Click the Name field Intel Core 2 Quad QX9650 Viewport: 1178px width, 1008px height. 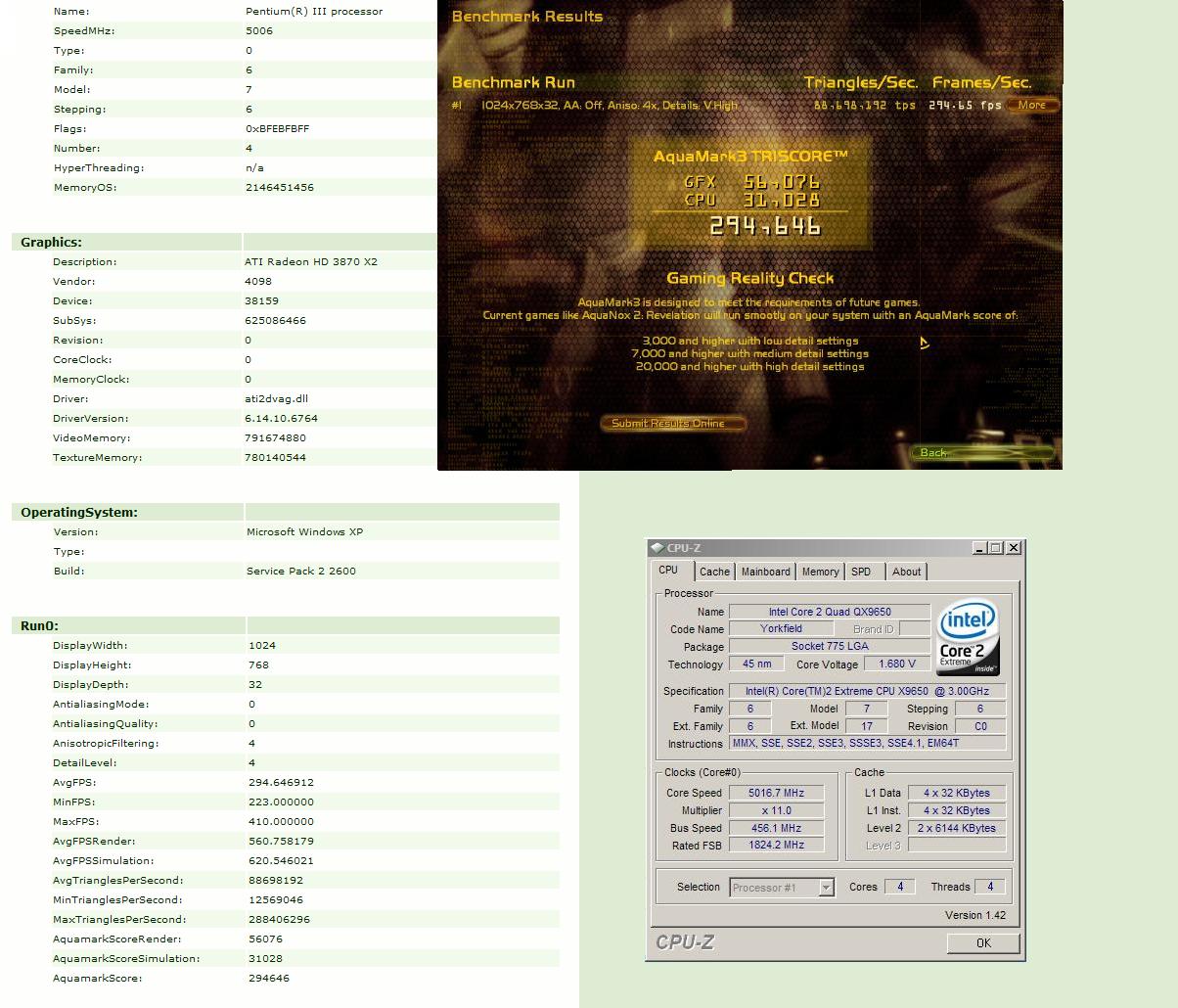point(830,612)
